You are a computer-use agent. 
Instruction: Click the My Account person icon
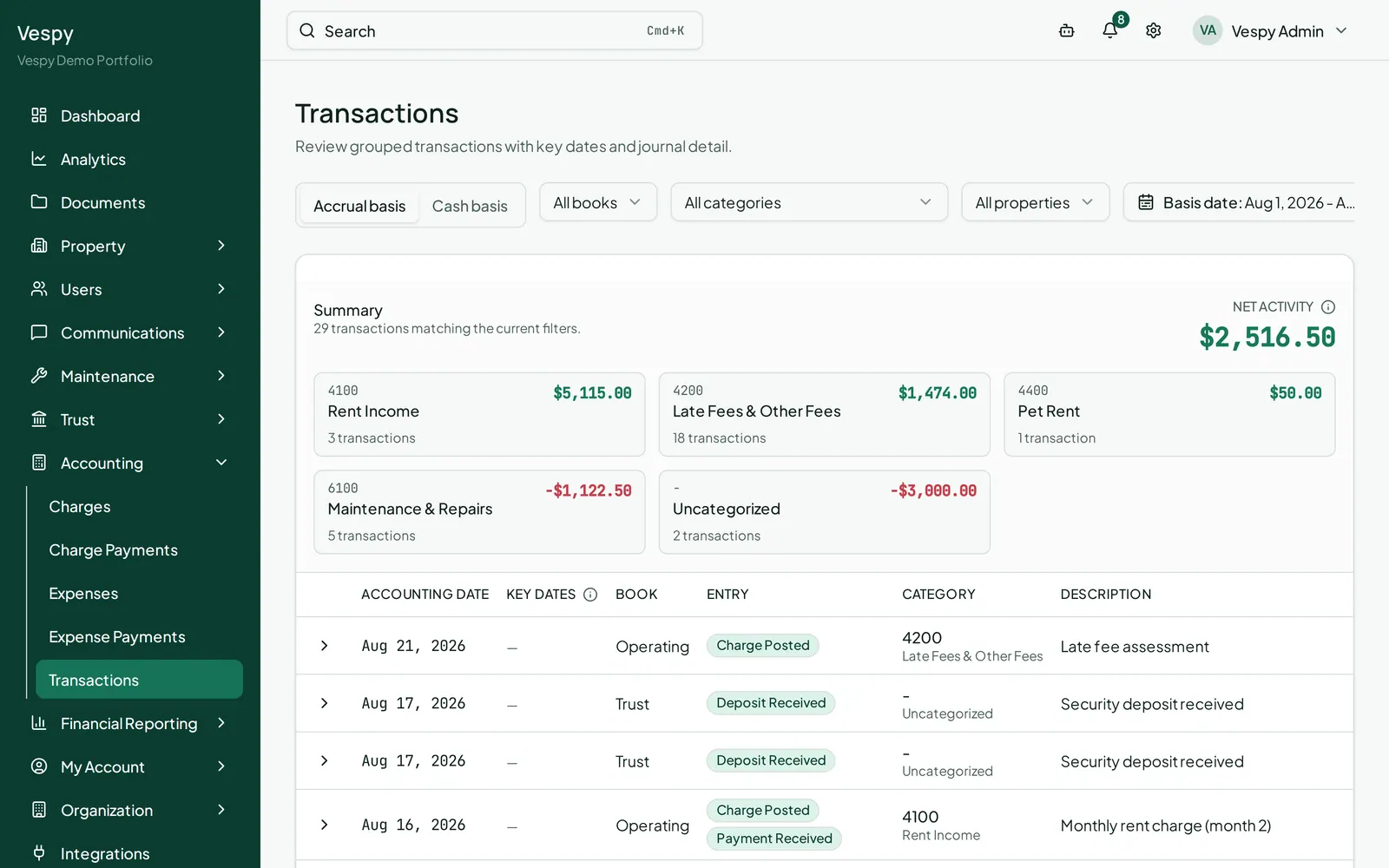(39, 766)
